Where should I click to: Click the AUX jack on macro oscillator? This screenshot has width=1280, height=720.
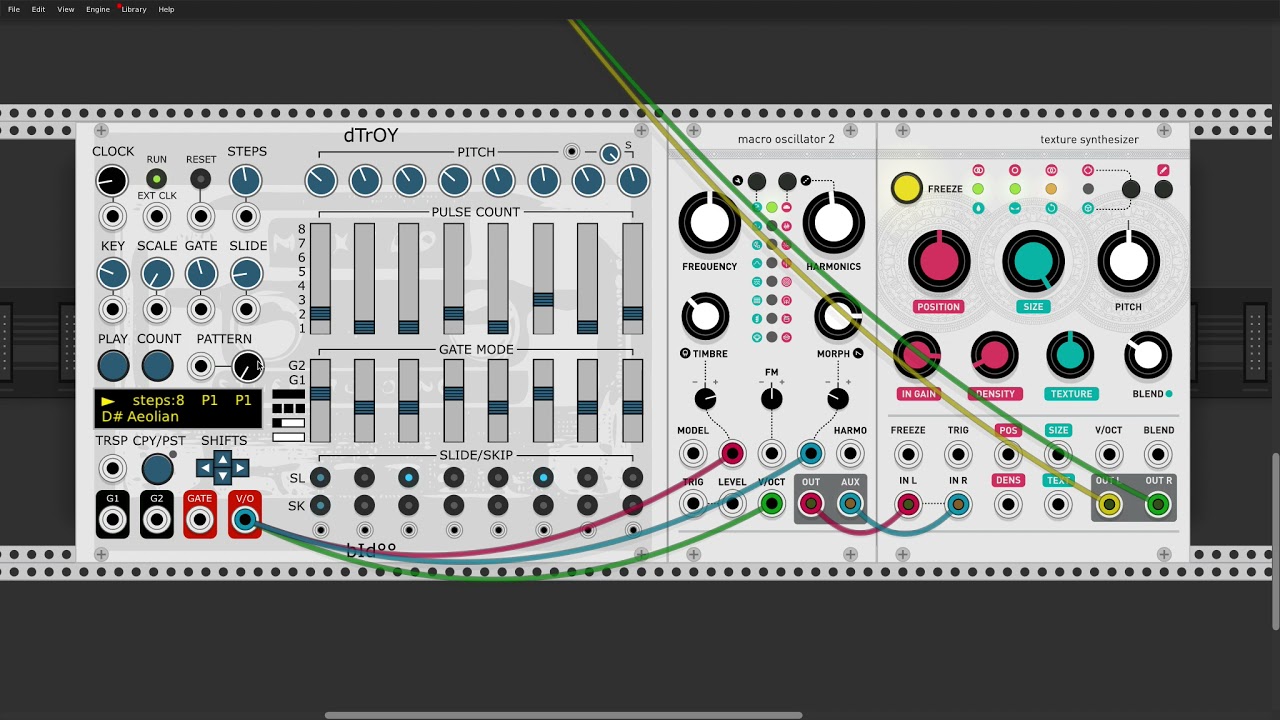850,504
